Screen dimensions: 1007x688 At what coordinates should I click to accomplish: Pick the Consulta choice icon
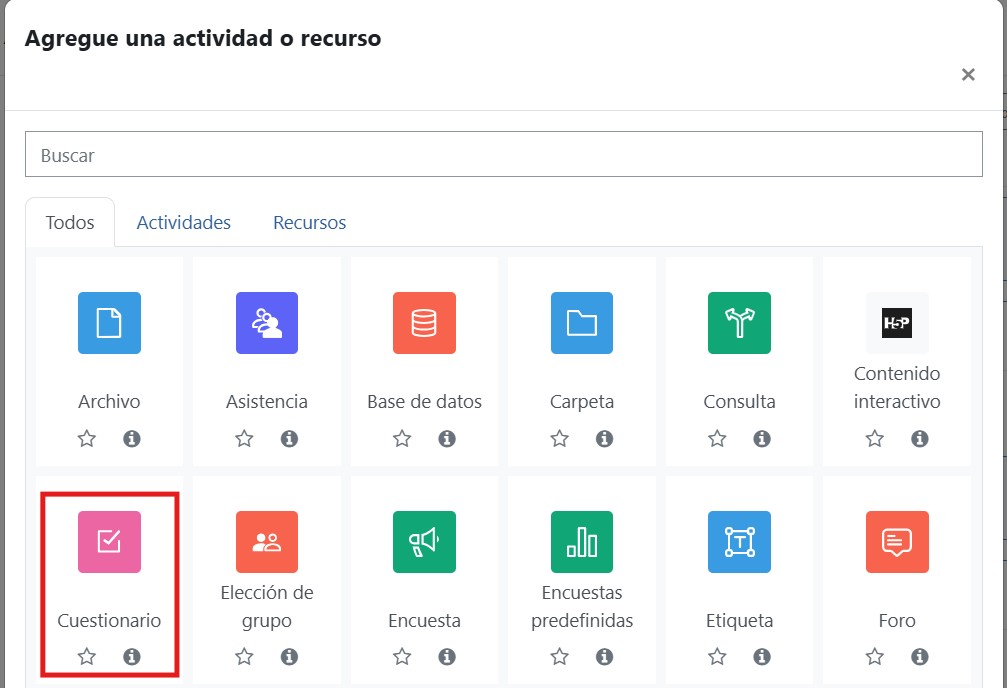pyautogui.click(x=739, y=323)
